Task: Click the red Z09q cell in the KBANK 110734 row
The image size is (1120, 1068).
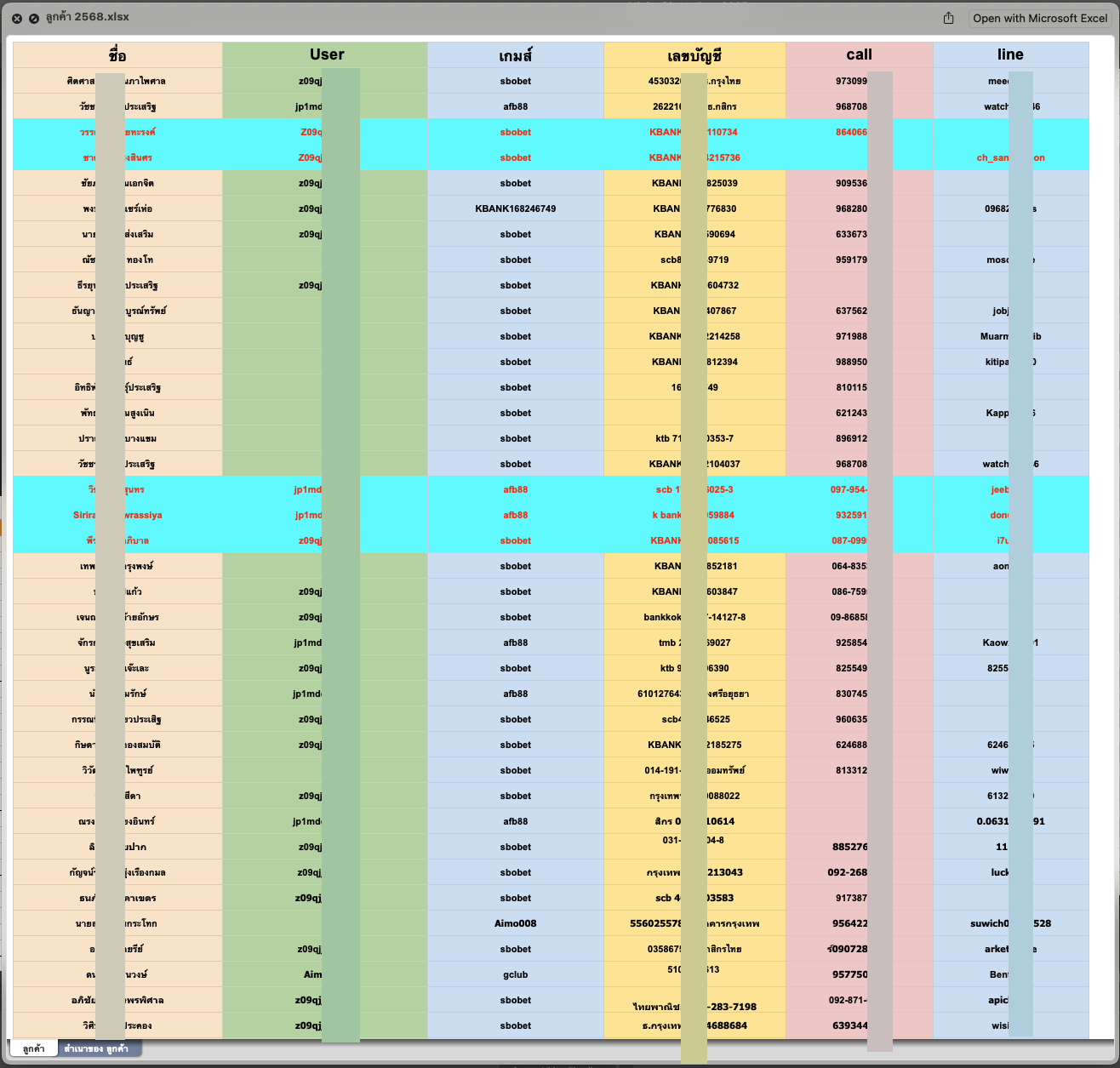Action: 325,132
